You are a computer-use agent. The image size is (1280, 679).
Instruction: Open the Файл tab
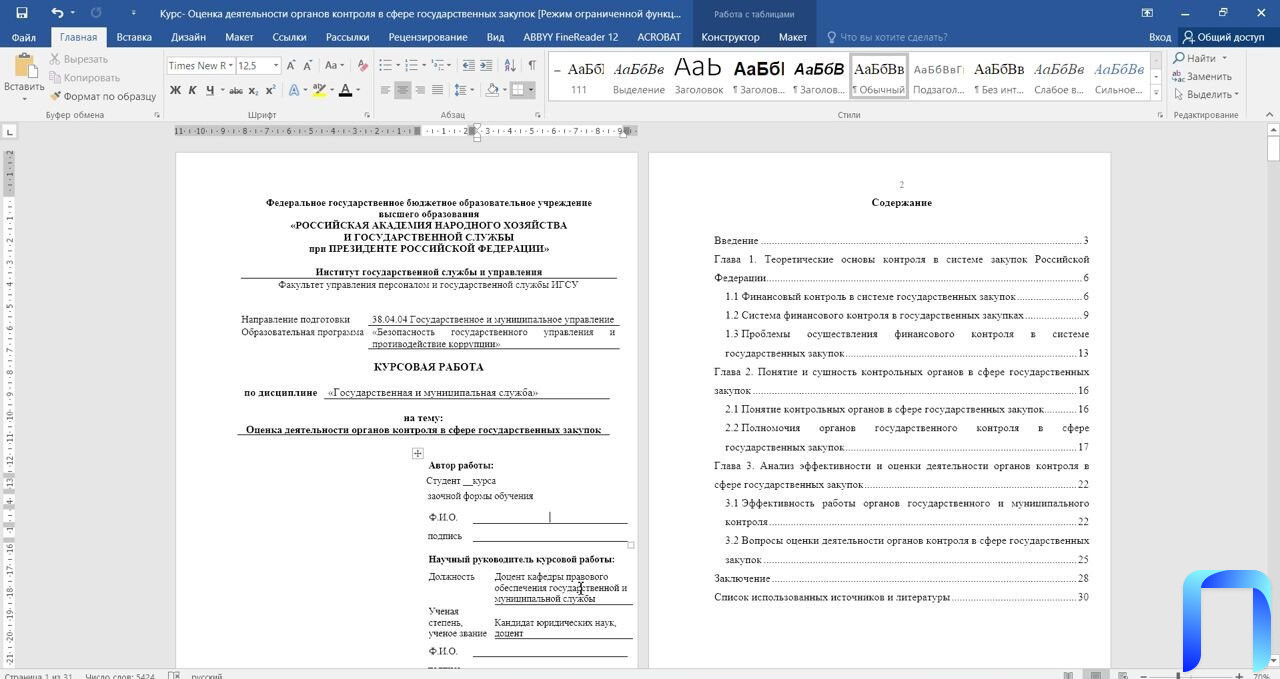(24, 37)
